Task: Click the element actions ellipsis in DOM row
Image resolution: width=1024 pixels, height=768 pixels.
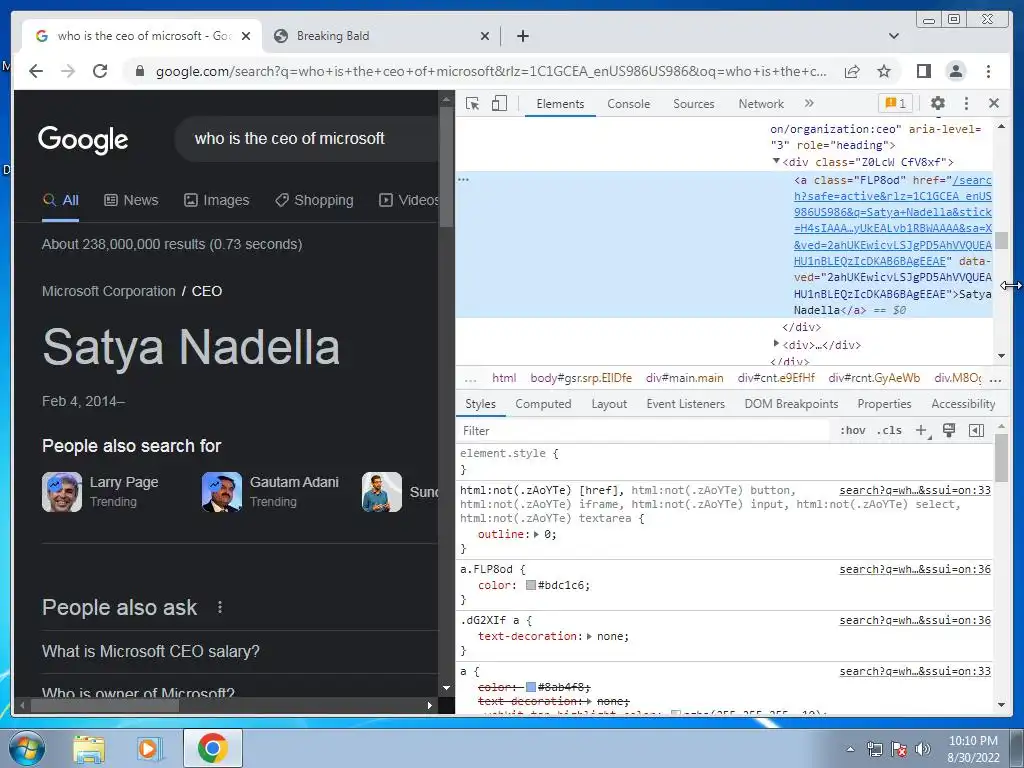Action: 463,179
